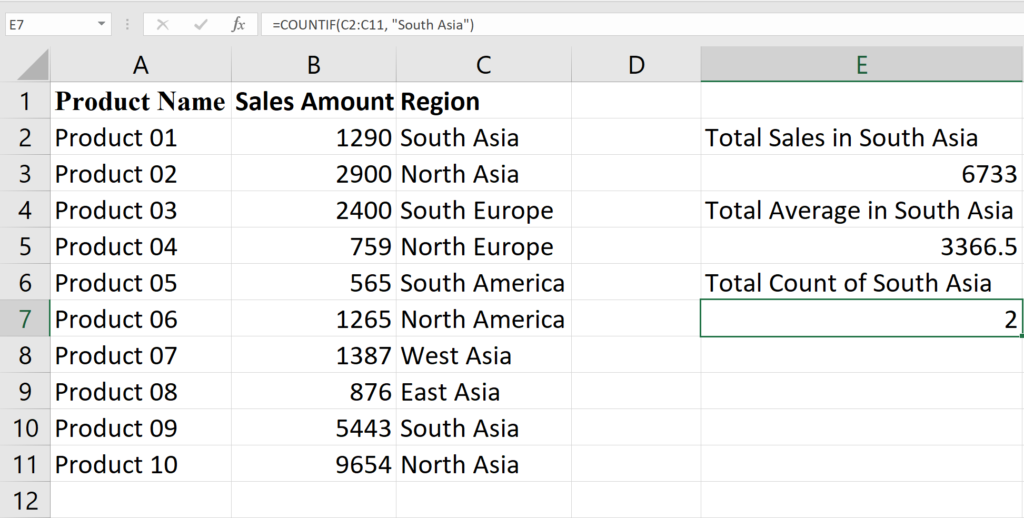Viewport: 1024px width, 518px height.
Task: Select row 8 header
Action: 25,355
